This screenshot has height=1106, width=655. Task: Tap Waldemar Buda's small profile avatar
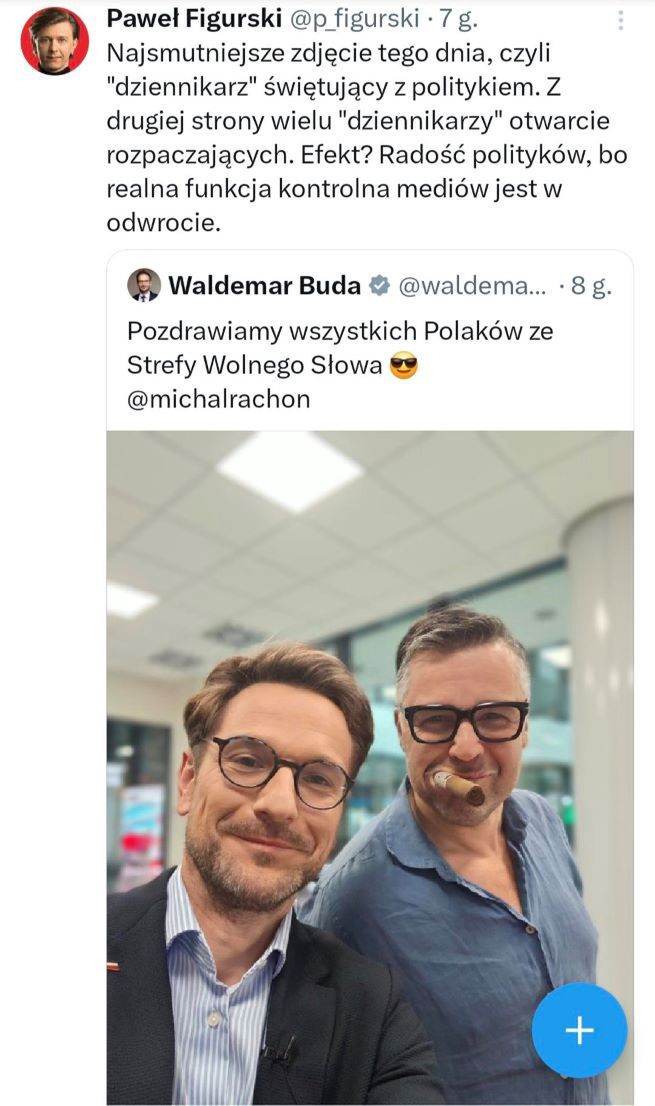coord(144,285)
